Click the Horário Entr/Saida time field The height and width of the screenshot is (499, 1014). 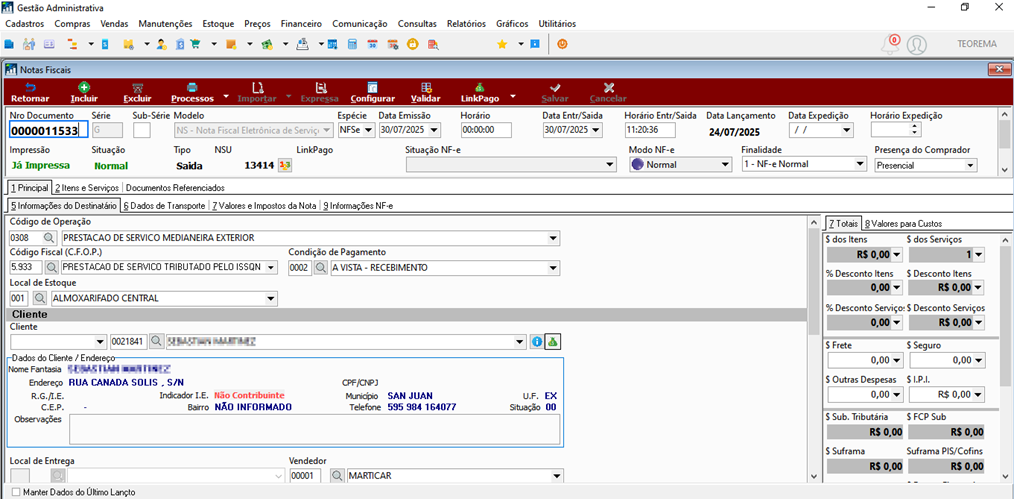pos(650,130)
